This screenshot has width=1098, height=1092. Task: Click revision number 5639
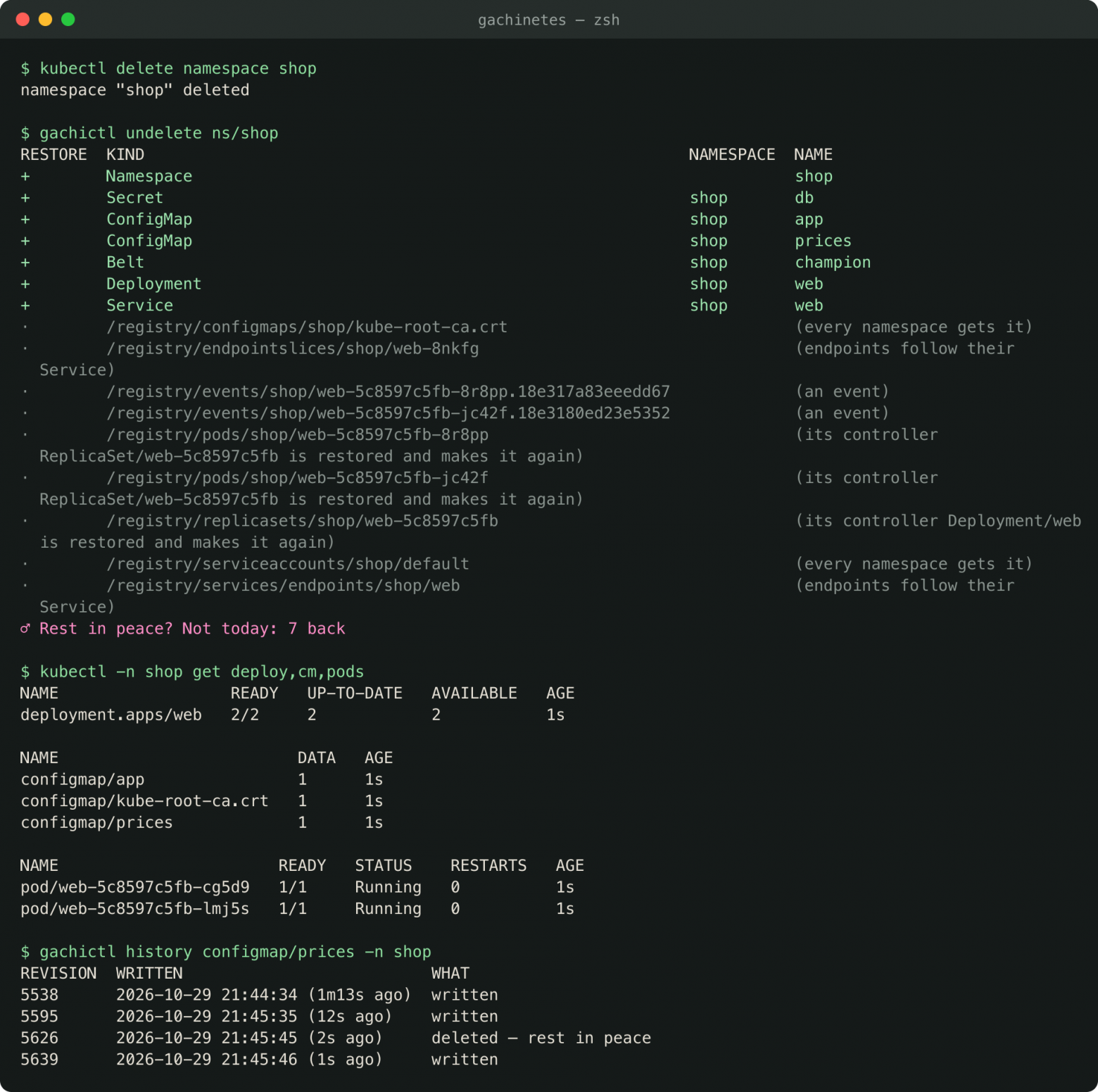tap(39, 1060)
